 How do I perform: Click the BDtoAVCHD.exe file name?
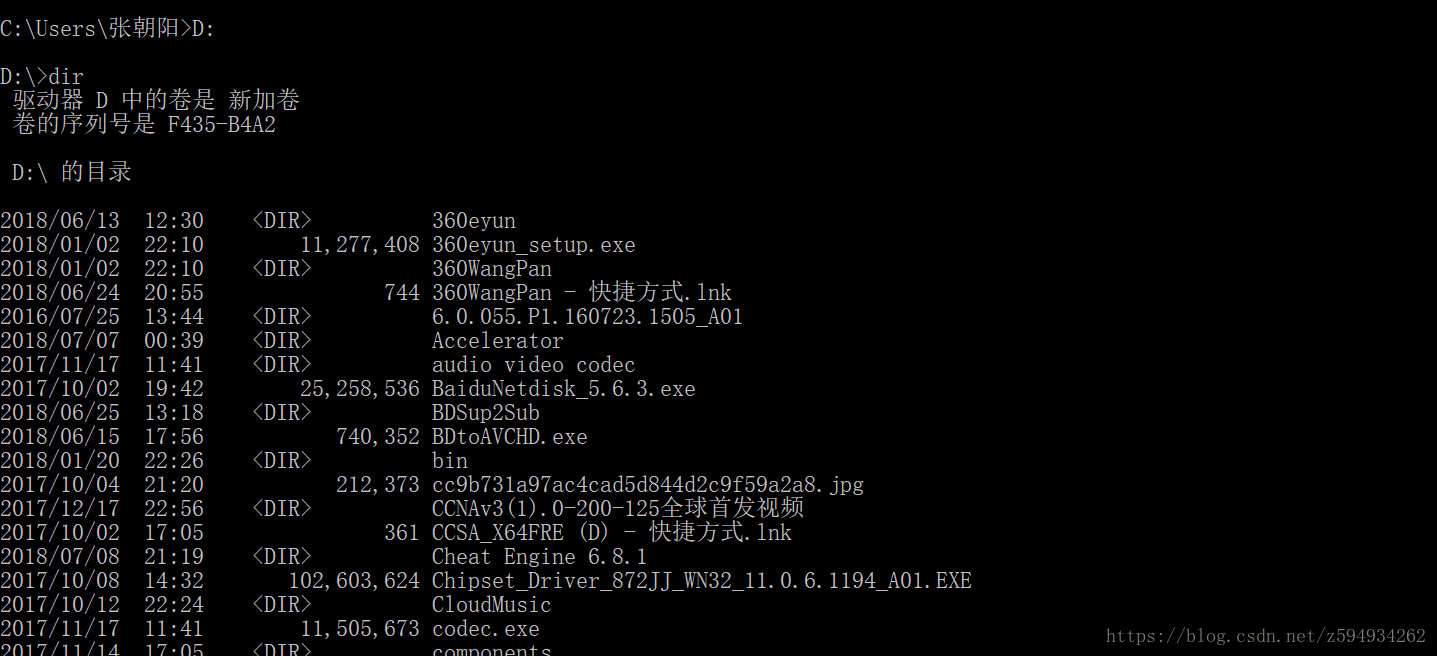[x=509, y=437]
